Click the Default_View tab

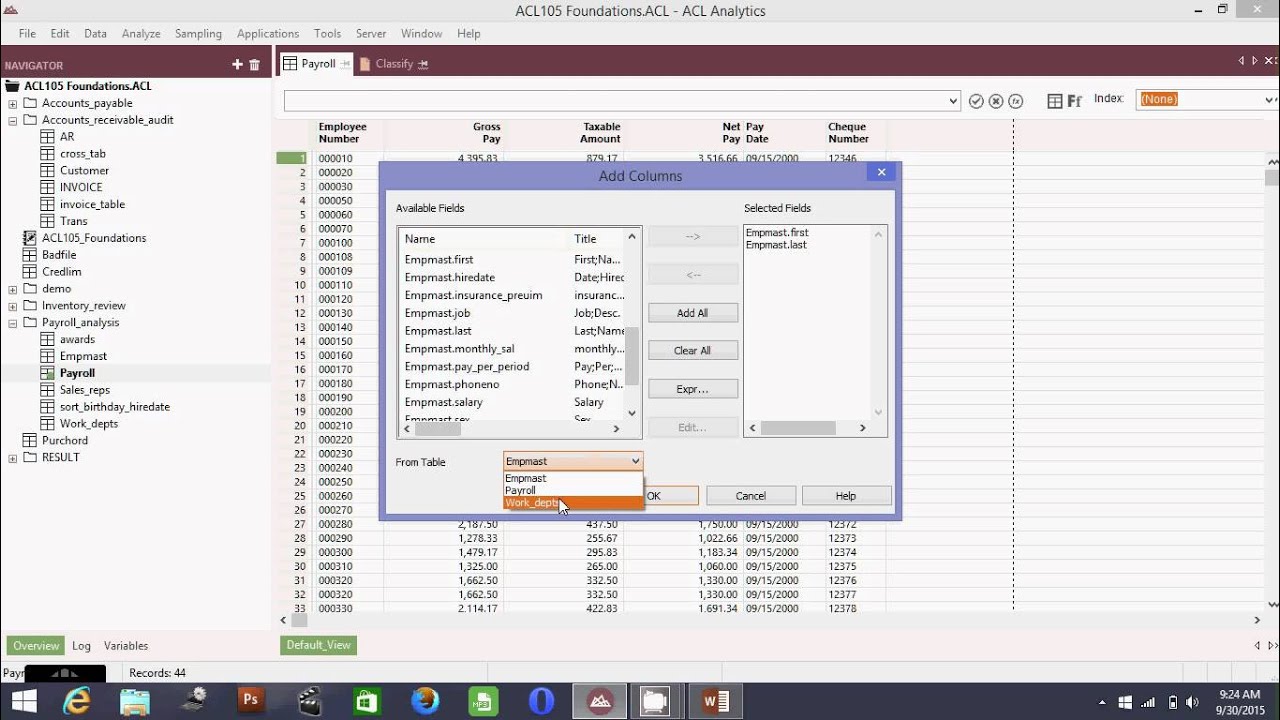(x=319, y=645)
